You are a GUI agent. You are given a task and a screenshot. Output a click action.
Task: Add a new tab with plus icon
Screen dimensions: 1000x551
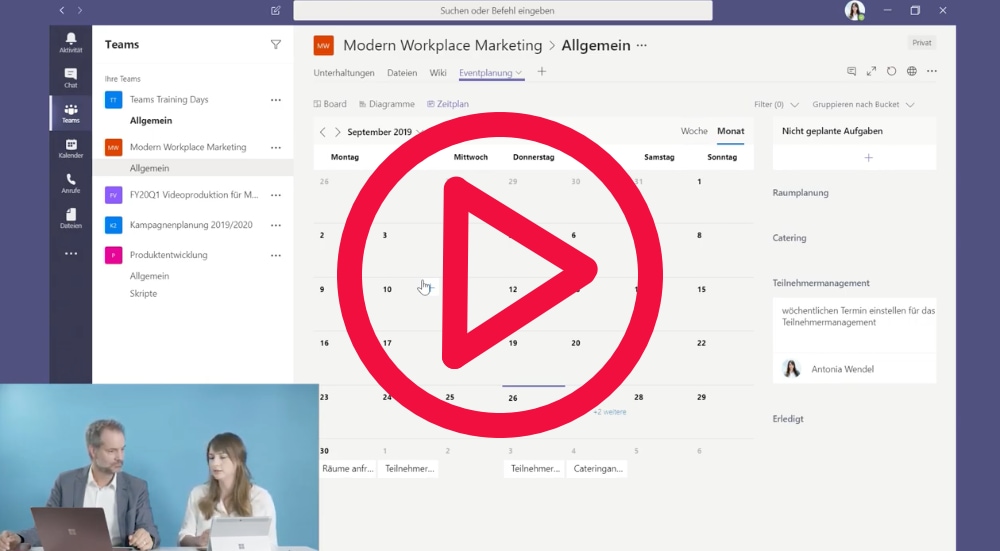click(541, 71)
